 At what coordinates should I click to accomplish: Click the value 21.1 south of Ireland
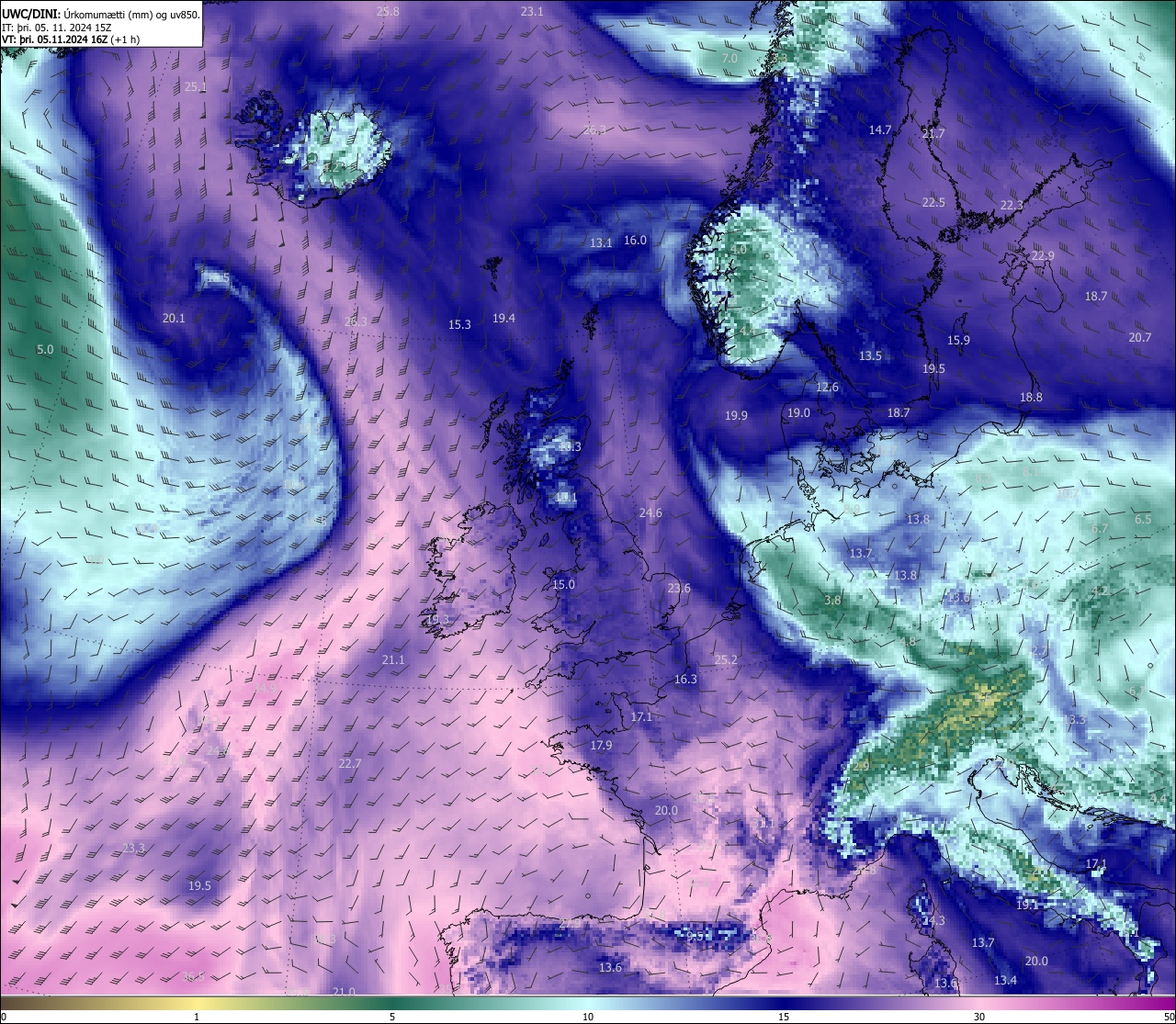(x=393, y=660)
